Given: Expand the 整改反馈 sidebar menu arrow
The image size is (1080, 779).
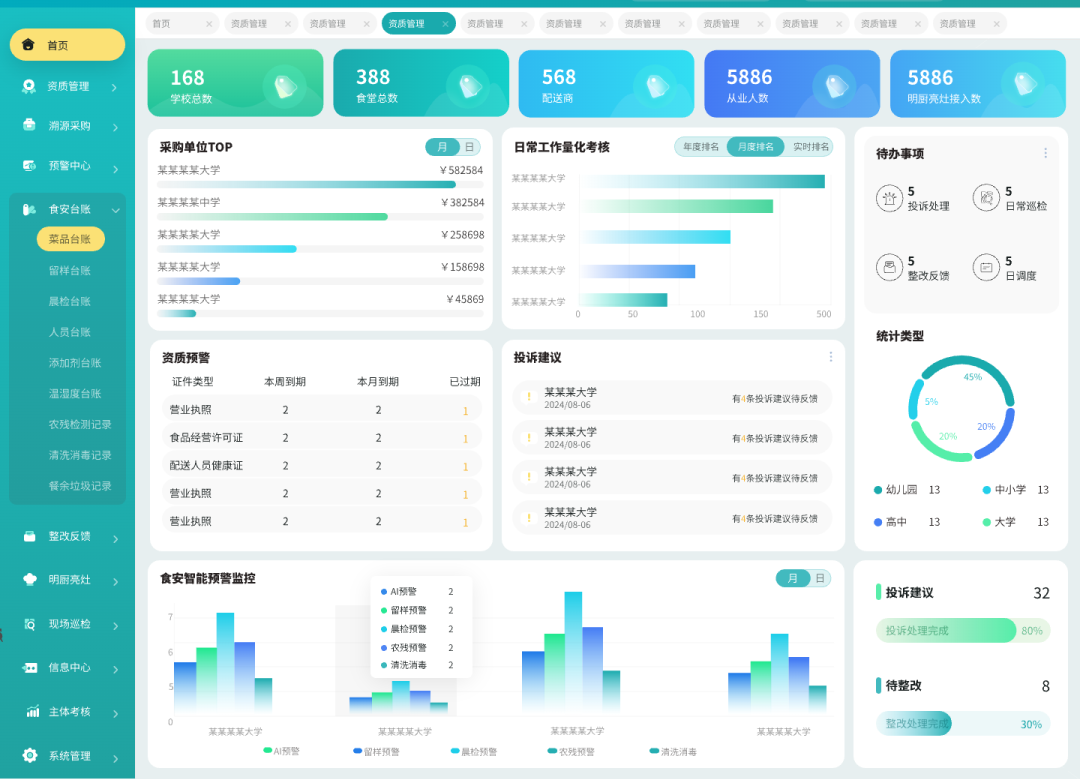Looking at the screenshot, I should tap(115, 539).
